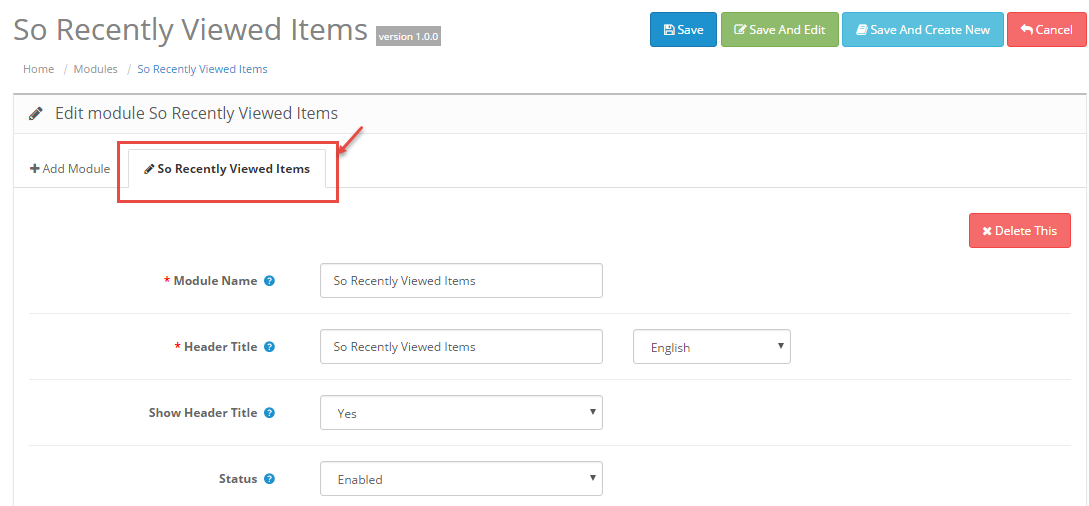Click the help icon beside Header Title

pyautogui.click(x=269, y=347)
